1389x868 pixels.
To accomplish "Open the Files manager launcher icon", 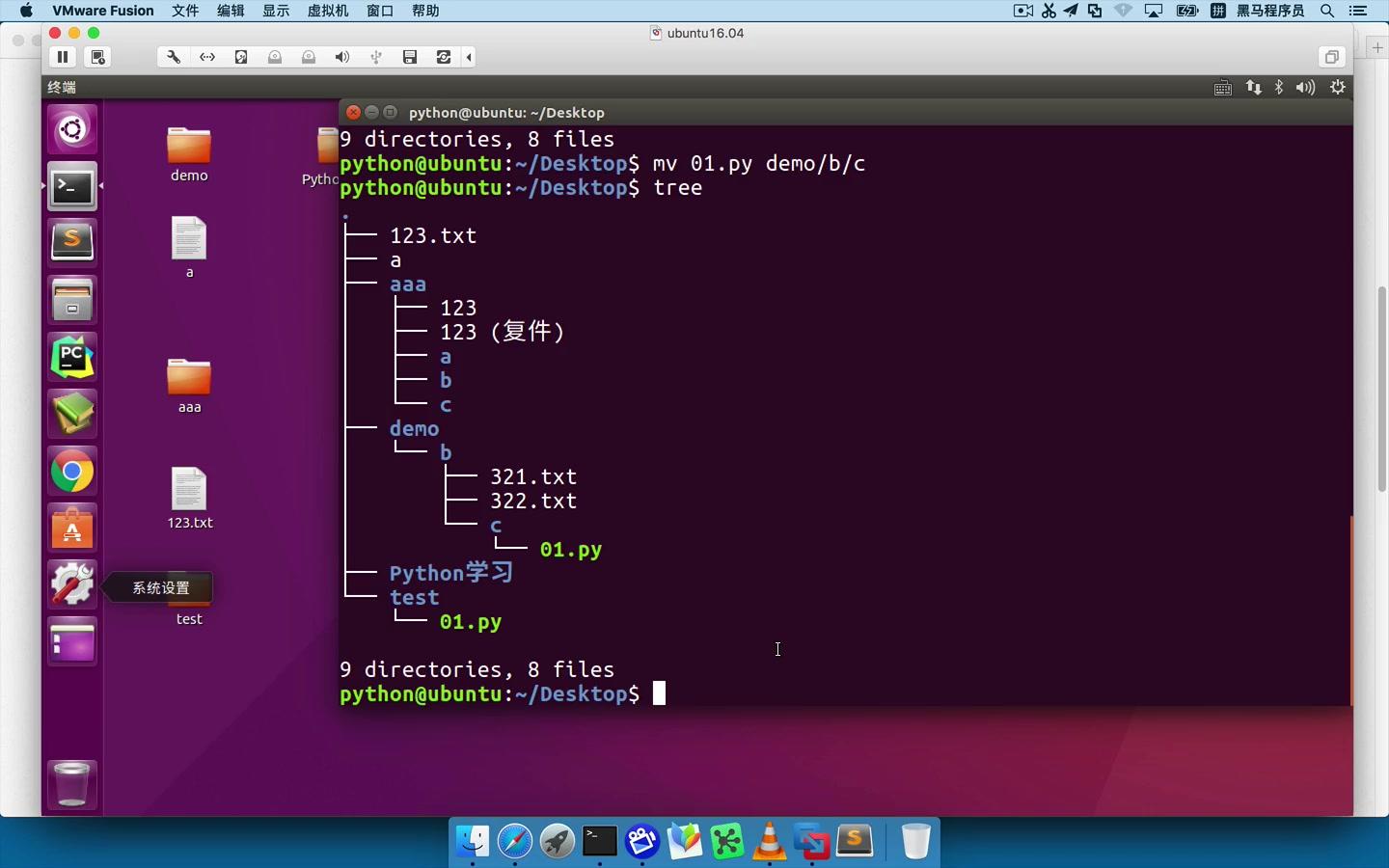I will [x=72, y=300].
